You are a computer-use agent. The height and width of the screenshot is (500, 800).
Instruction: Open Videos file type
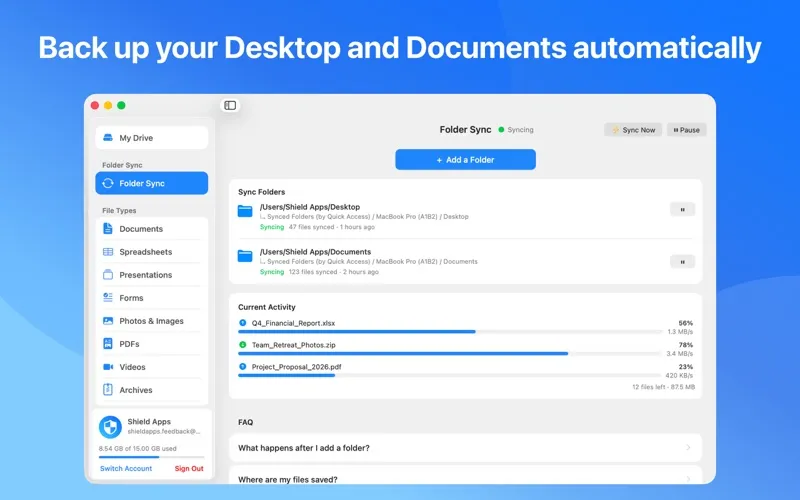pyautogui.click(x=152, y=367)
